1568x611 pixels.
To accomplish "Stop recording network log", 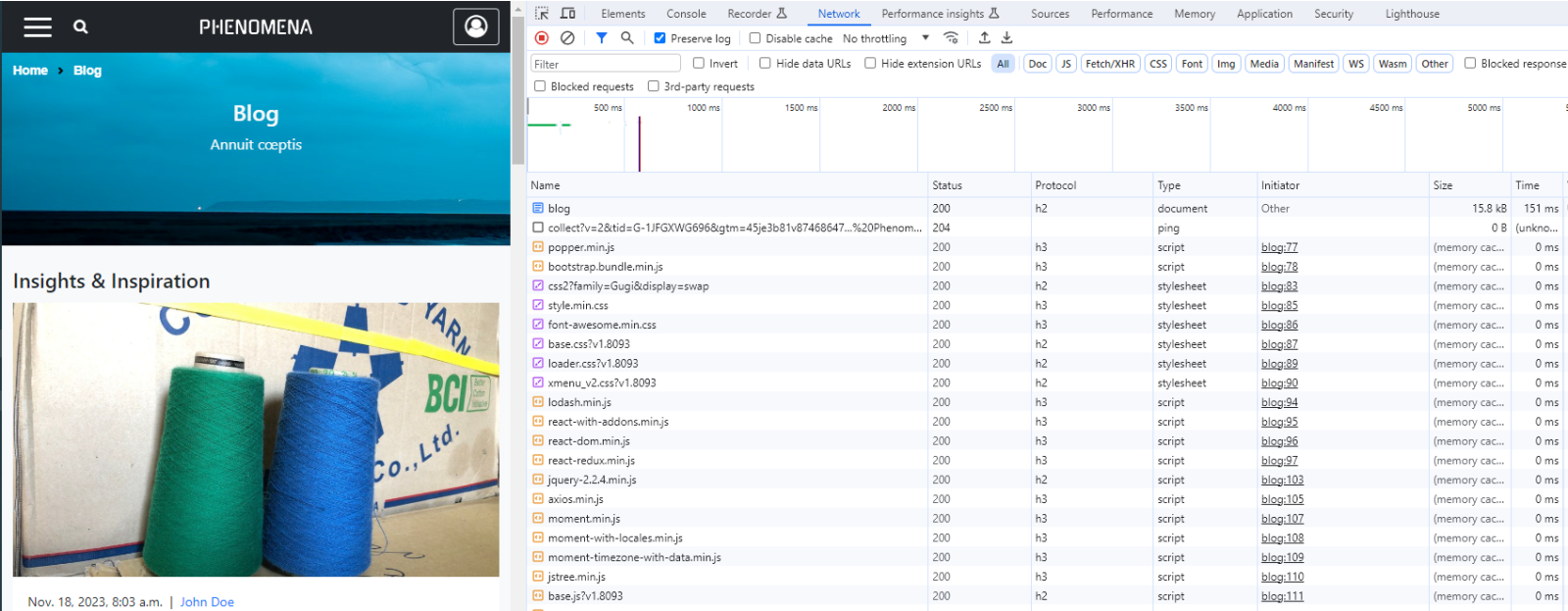I will point(542,38).
